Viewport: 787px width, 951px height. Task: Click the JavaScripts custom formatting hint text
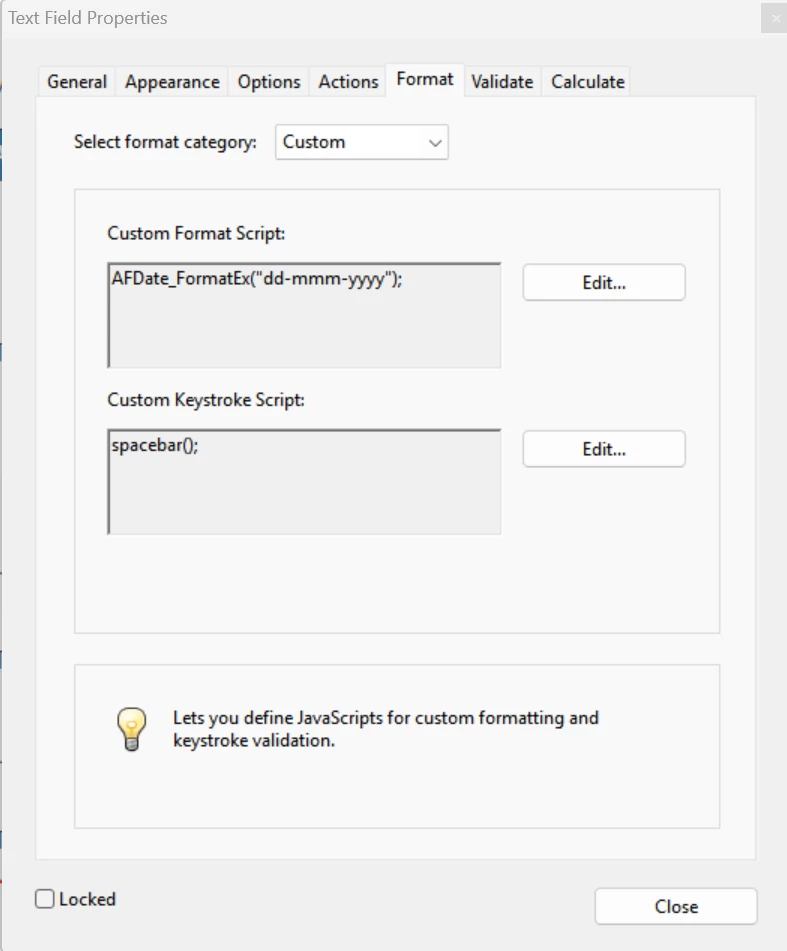pos(386,729)
